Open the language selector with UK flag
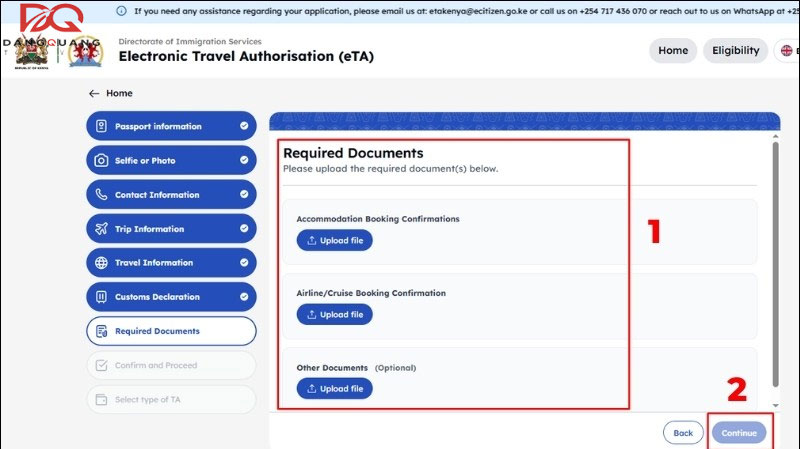The width and height of the screenshot is (800, 449). coord(786,51)
